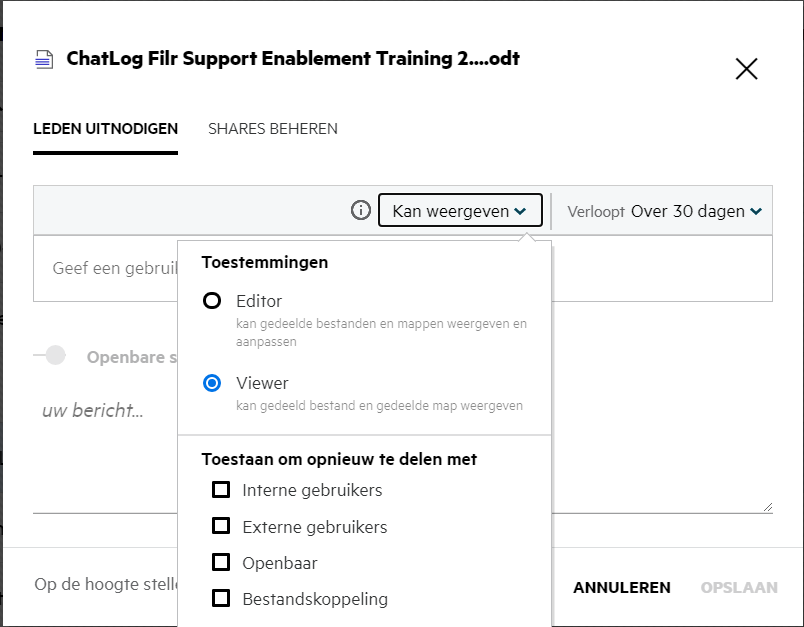Open the Leden uitnodigen tab
The height and width of the screenshot is (627, 804).
(x=105, y=129)
